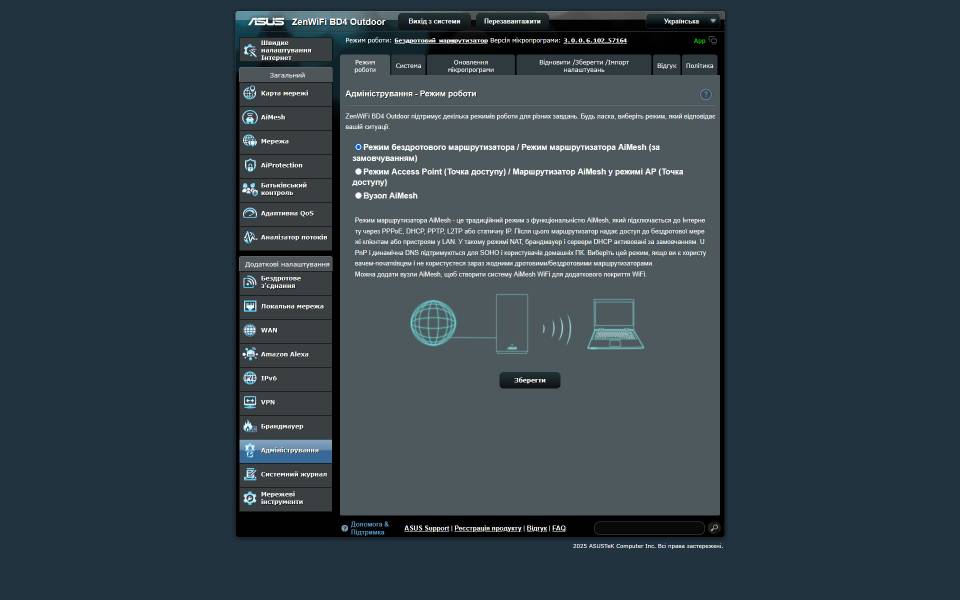Open the Карта мережі network map icon
Viewport: 960px width, 600px height.
pos(250,93)
